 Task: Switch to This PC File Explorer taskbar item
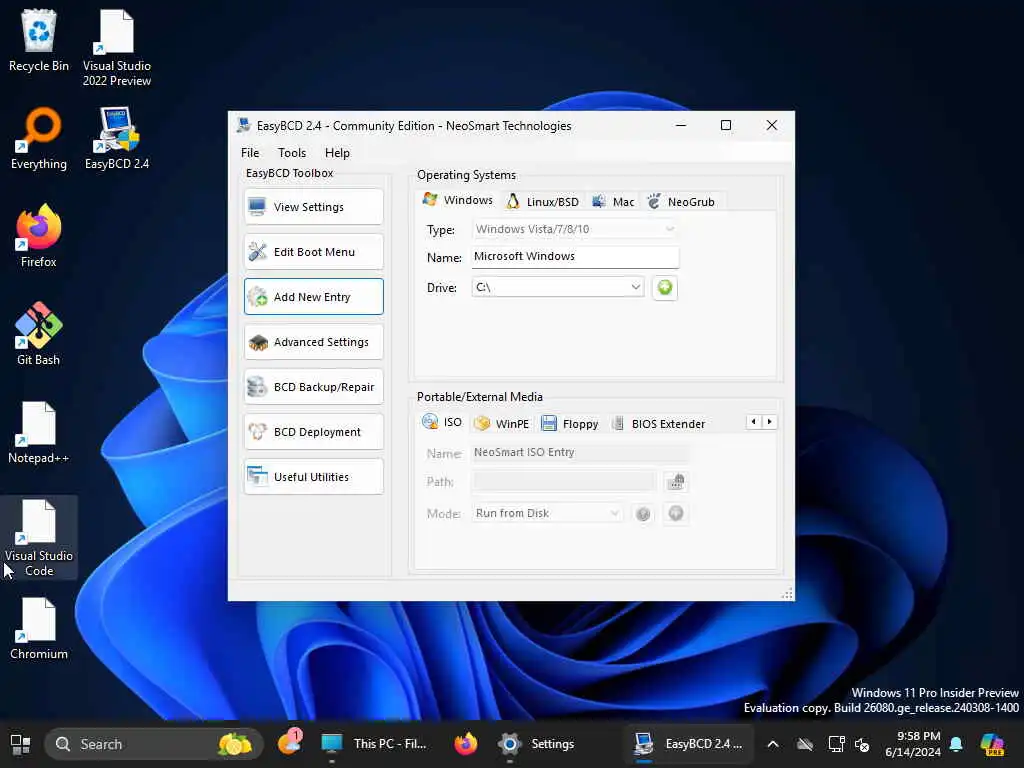[374, 744]
